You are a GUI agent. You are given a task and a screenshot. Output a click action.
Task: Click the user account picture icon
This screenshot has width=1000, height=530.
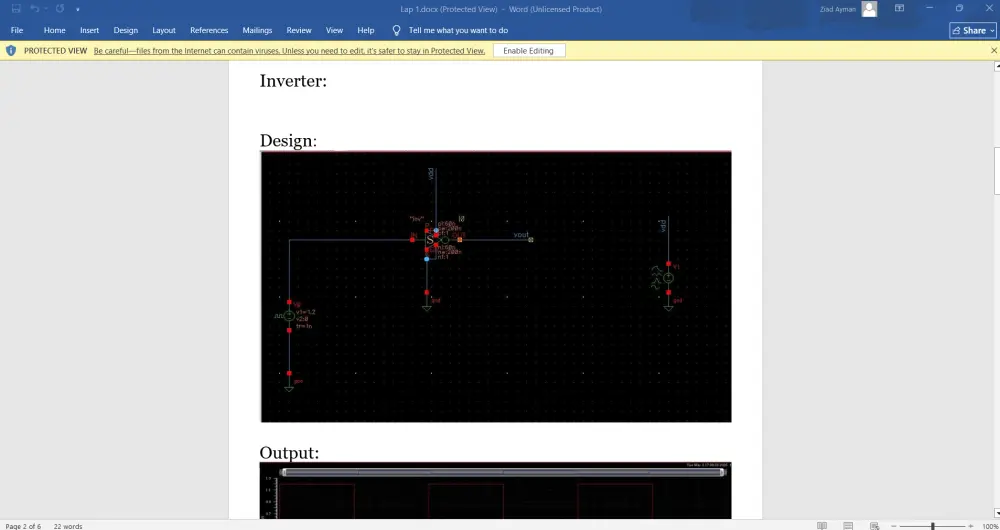tap(869, 9)
